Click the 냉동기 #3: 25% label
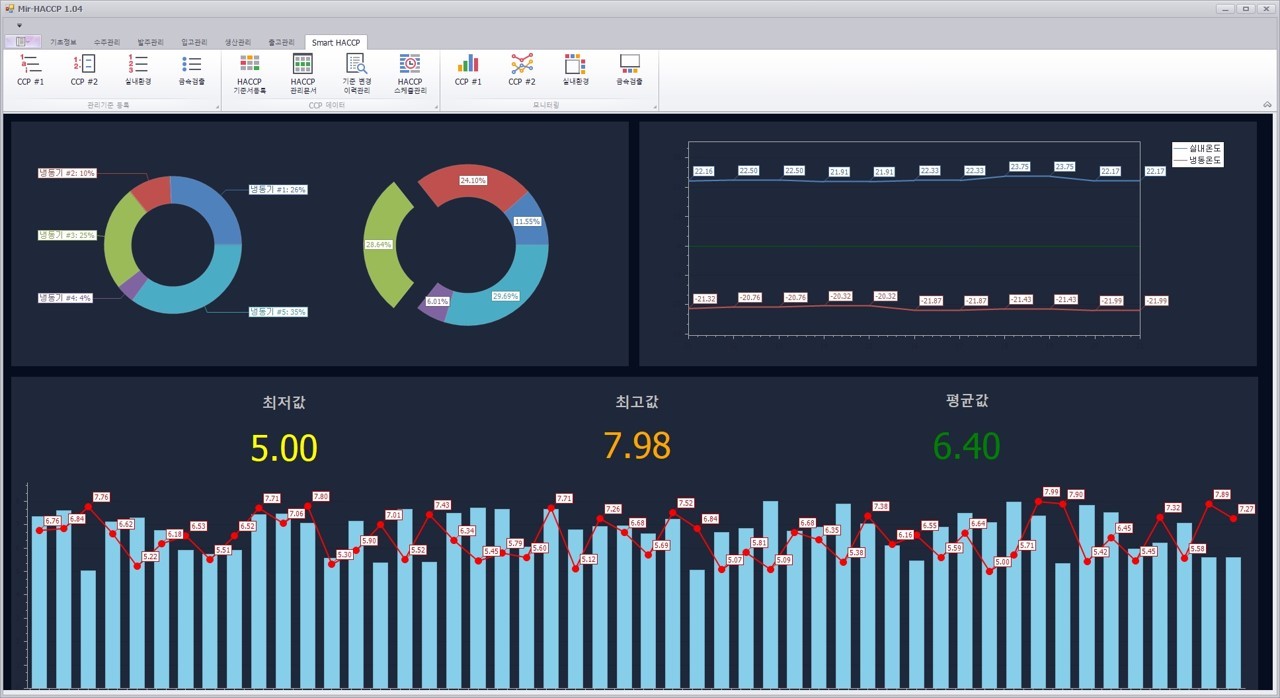The image size is (1280, 698). 67,235
